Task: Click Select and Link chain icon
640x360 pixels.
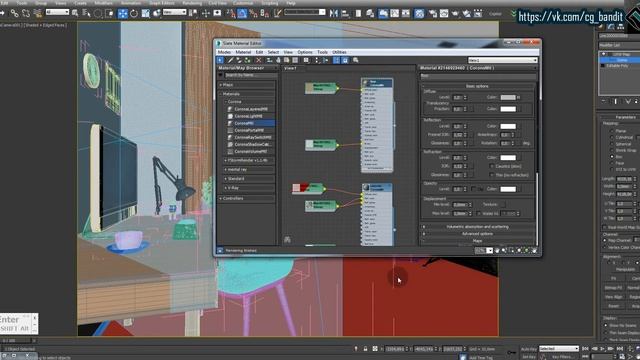Action: point(14,13)
